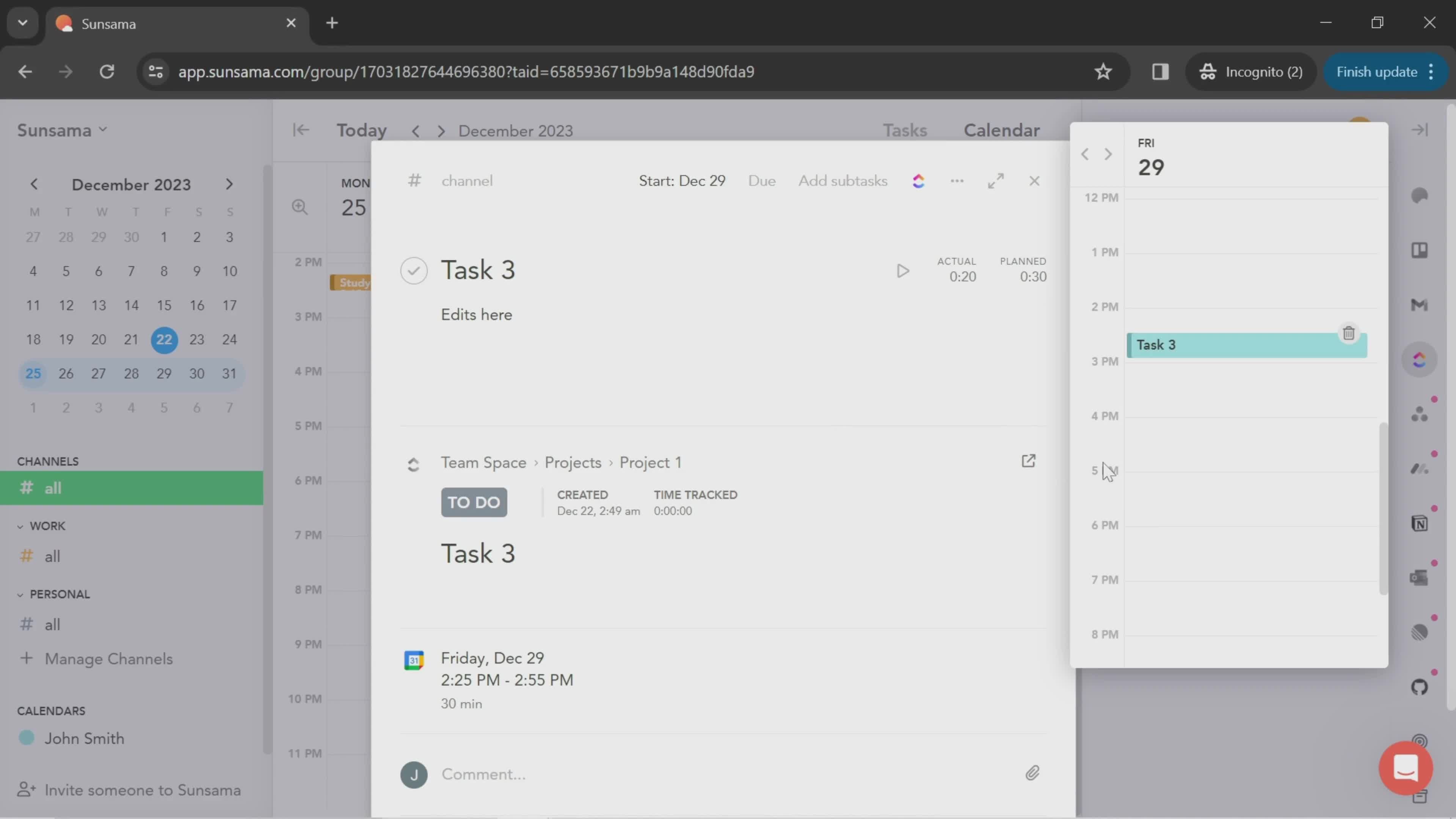The width and height of the screenshot is (1456, 819).
Task: Click the task completion checkmark icon
Action: [414, 270]
